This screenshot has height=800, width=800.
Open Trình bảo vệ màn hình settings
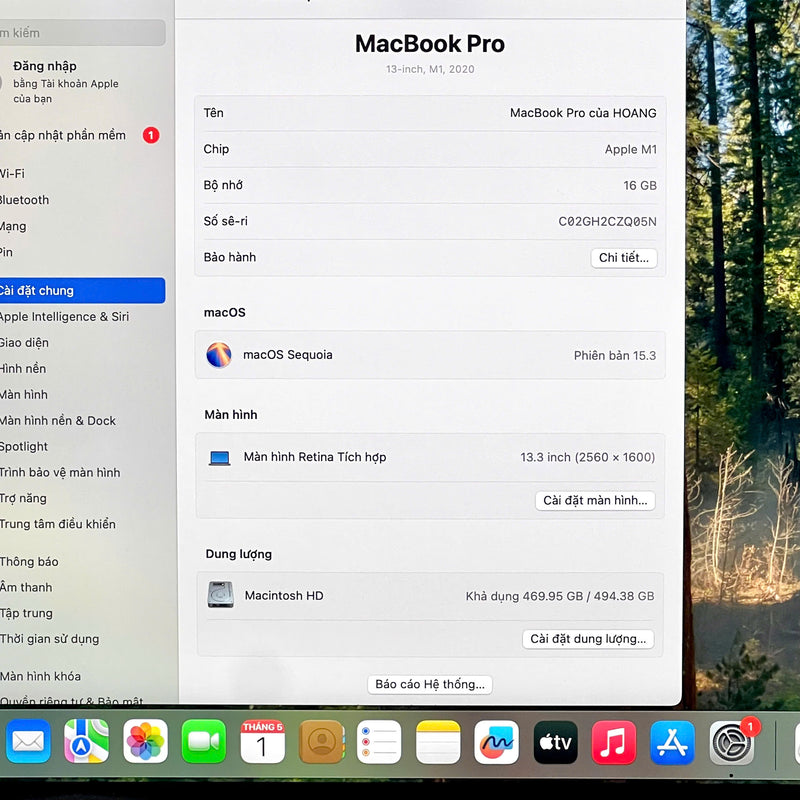click(x=60, y=472)
